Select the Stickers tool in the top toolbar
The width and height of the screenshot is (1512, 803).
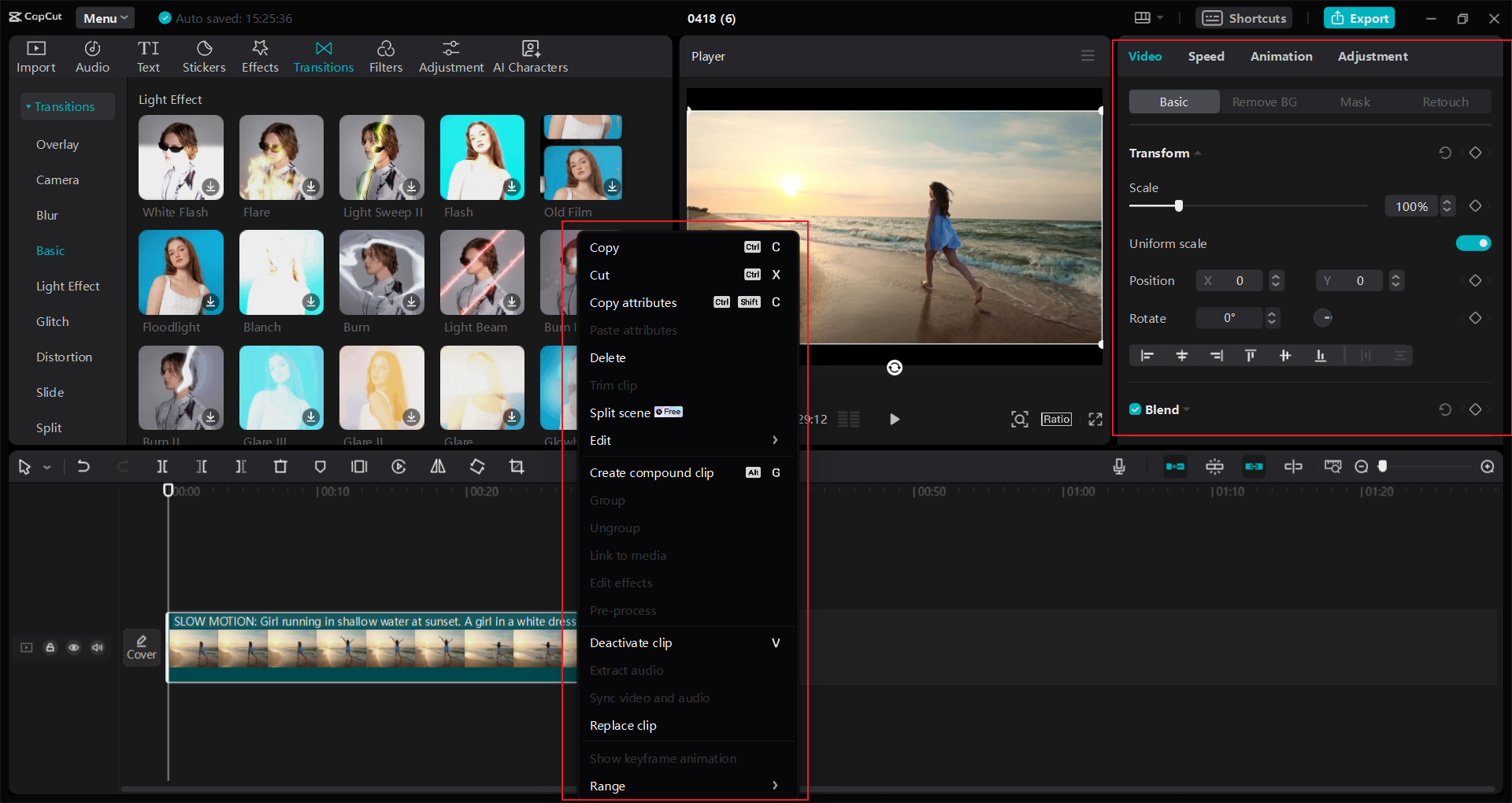[204, 56]
